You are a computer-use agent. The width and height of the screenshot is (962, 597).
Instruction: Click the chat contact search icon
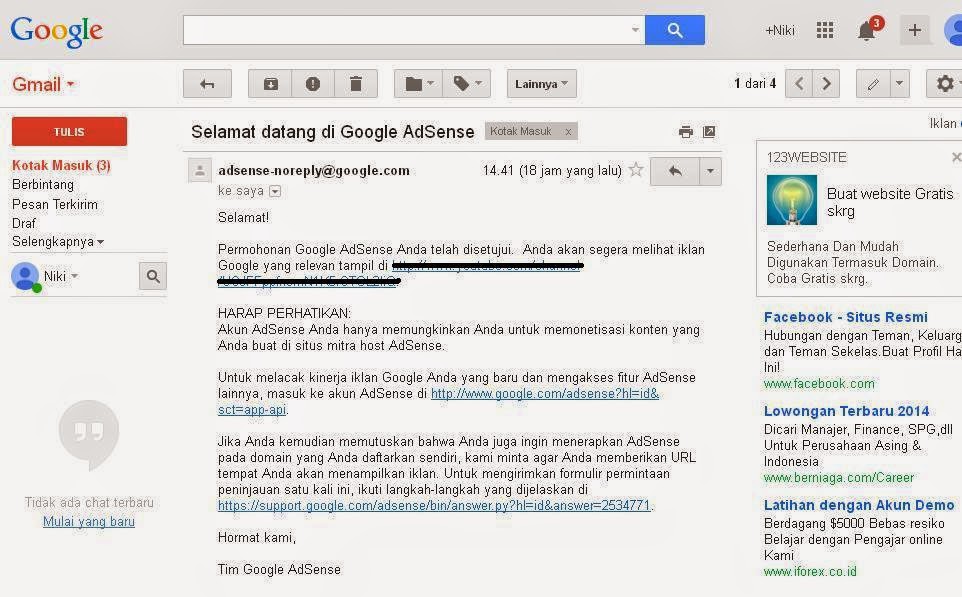(153, 276)
